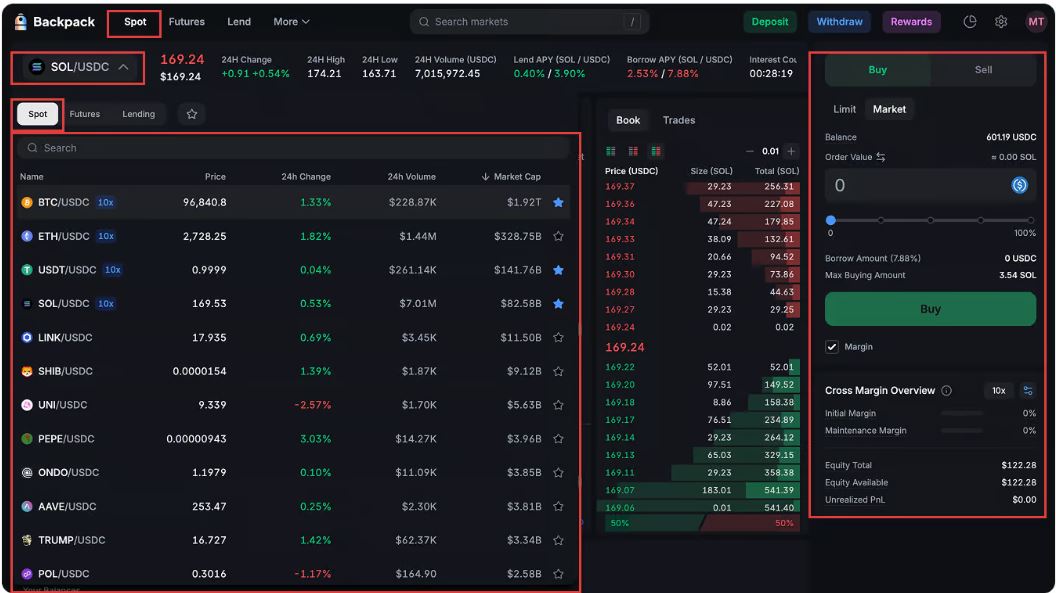The image size is (1056, 593).
Task: Click the Search markets field in header
Action: click(x=529, y=22)
